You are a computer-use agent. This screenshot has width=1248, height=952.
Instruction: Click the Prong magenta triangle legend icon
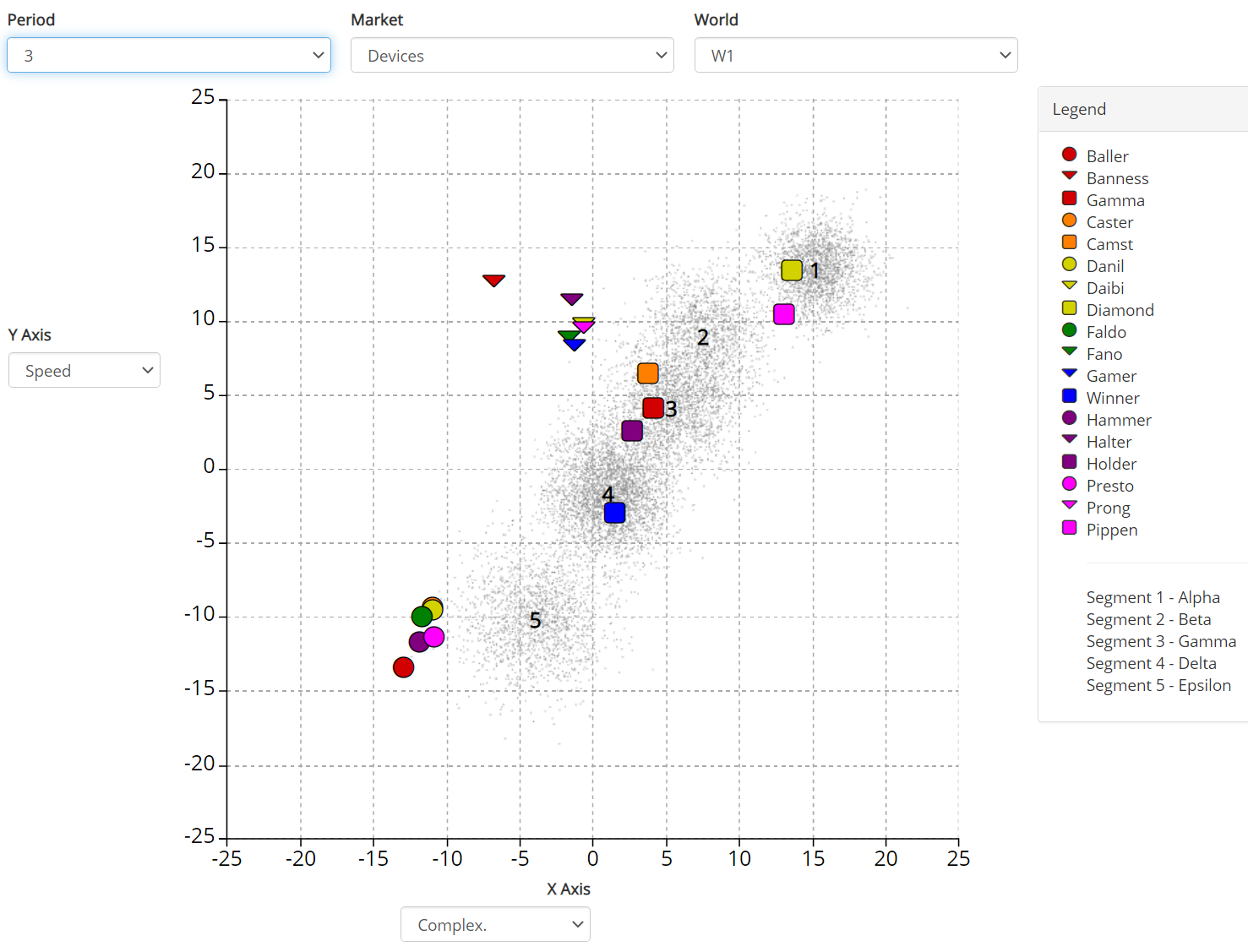(x=1069, y=505)
